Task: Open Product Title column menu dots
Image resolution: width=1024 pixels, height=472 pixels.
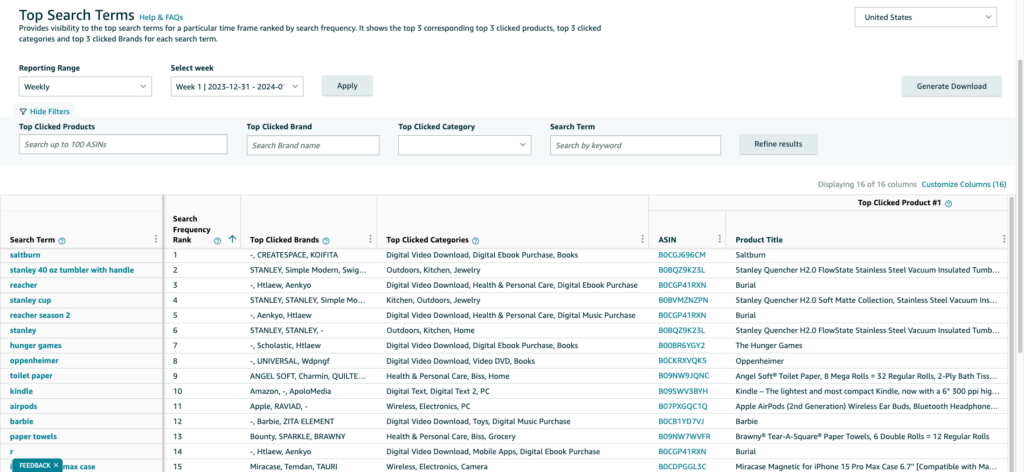Action: tap(1004, 239)
